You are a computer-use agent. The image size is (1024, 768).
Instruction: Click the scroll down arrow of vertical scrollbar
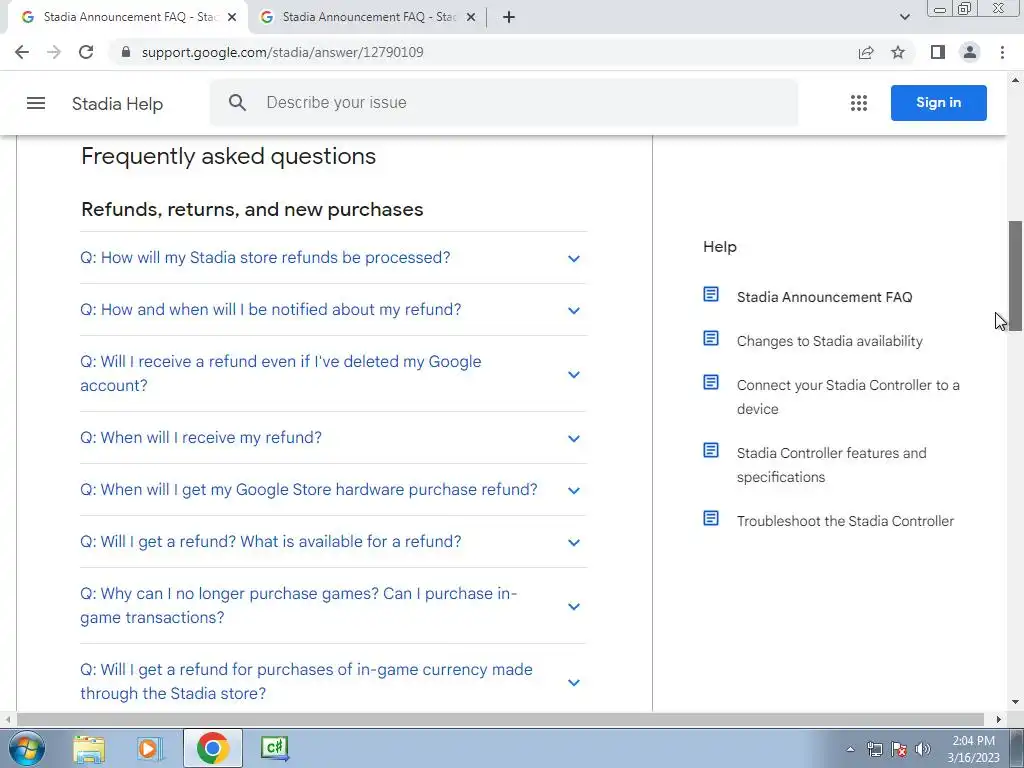pyautogui.click(x=1015, y=703)
